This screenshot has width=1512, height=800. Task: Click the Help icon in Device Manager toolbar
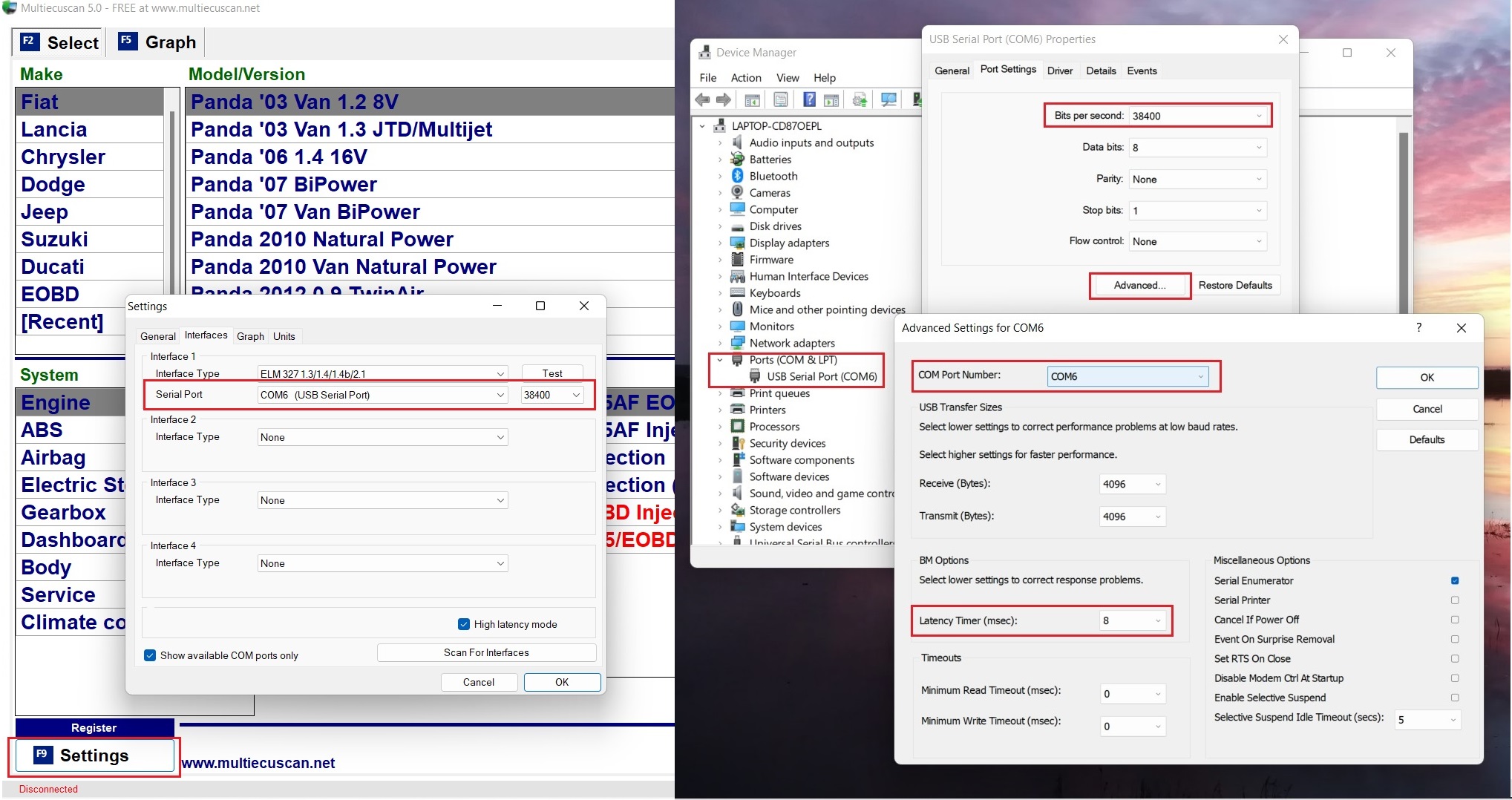pos(809,99)
